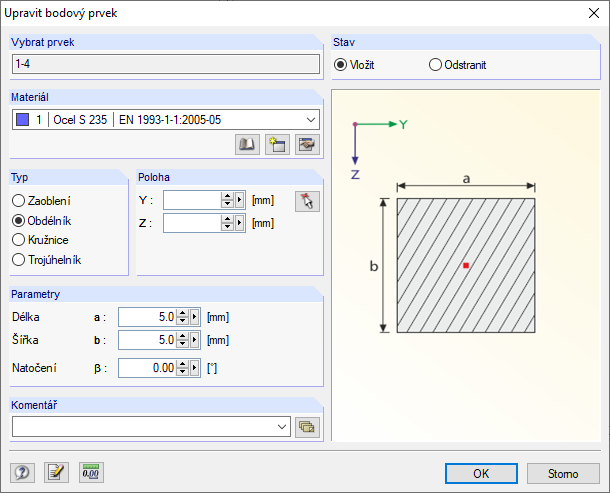Close the Upravit bodový prvek dialog

(594, 13)
